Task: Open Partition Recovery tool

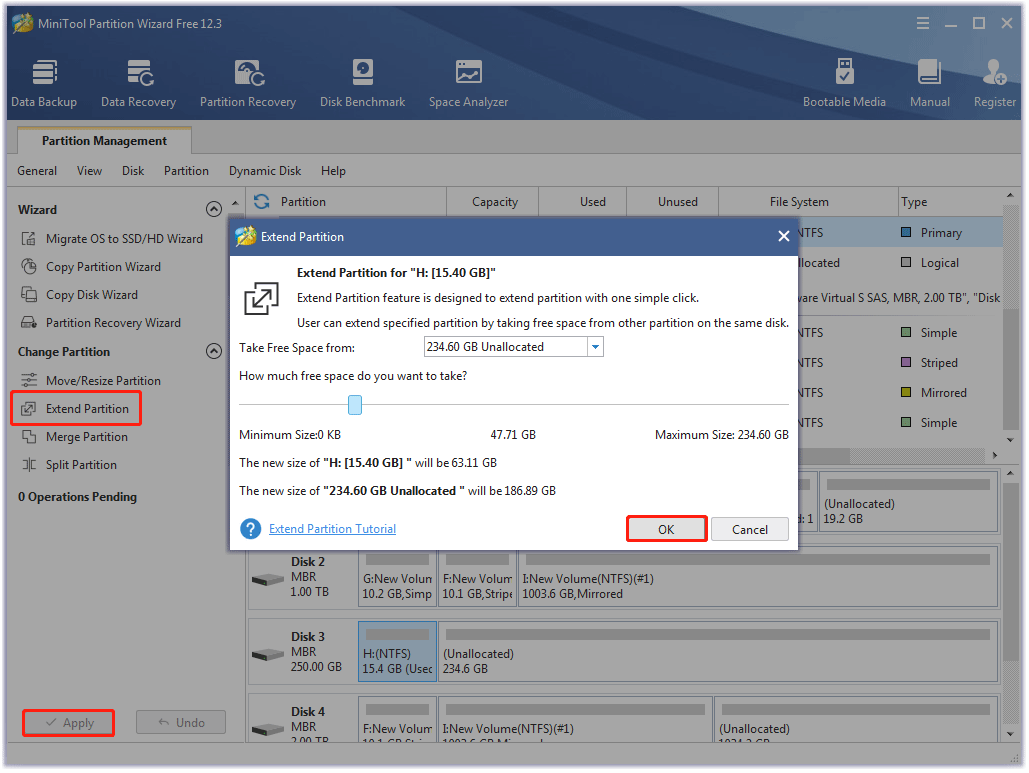Action: tap(248, 83)
